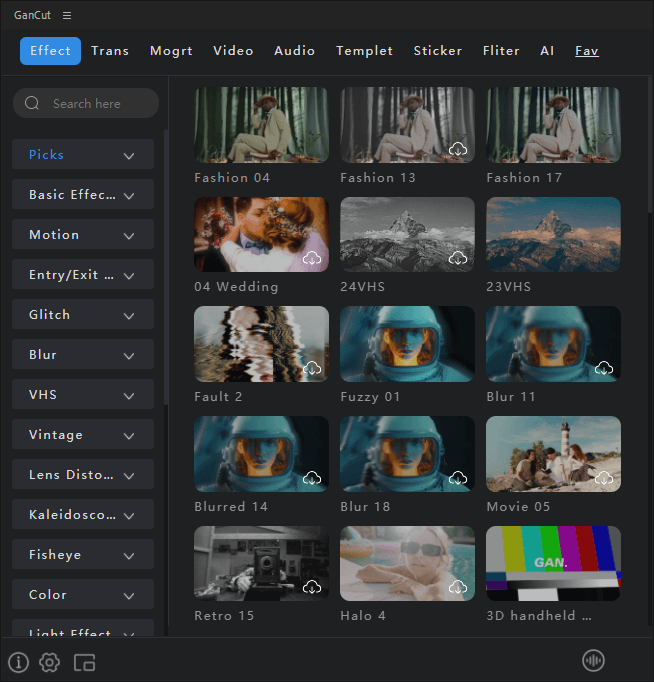Expand the Kaleidoscope category chevron

point(129,516)
